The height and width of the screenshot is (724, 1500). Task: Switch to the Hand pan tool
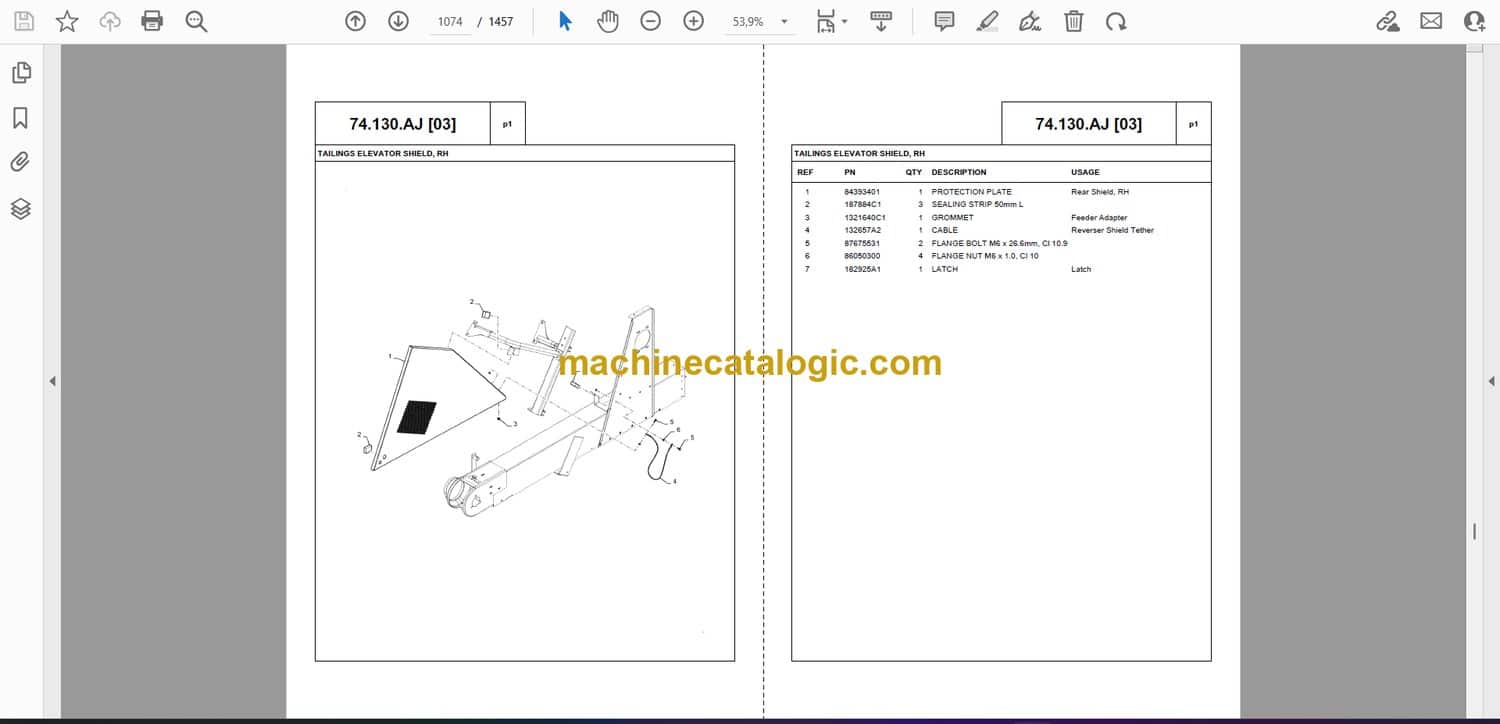[608, 21]
